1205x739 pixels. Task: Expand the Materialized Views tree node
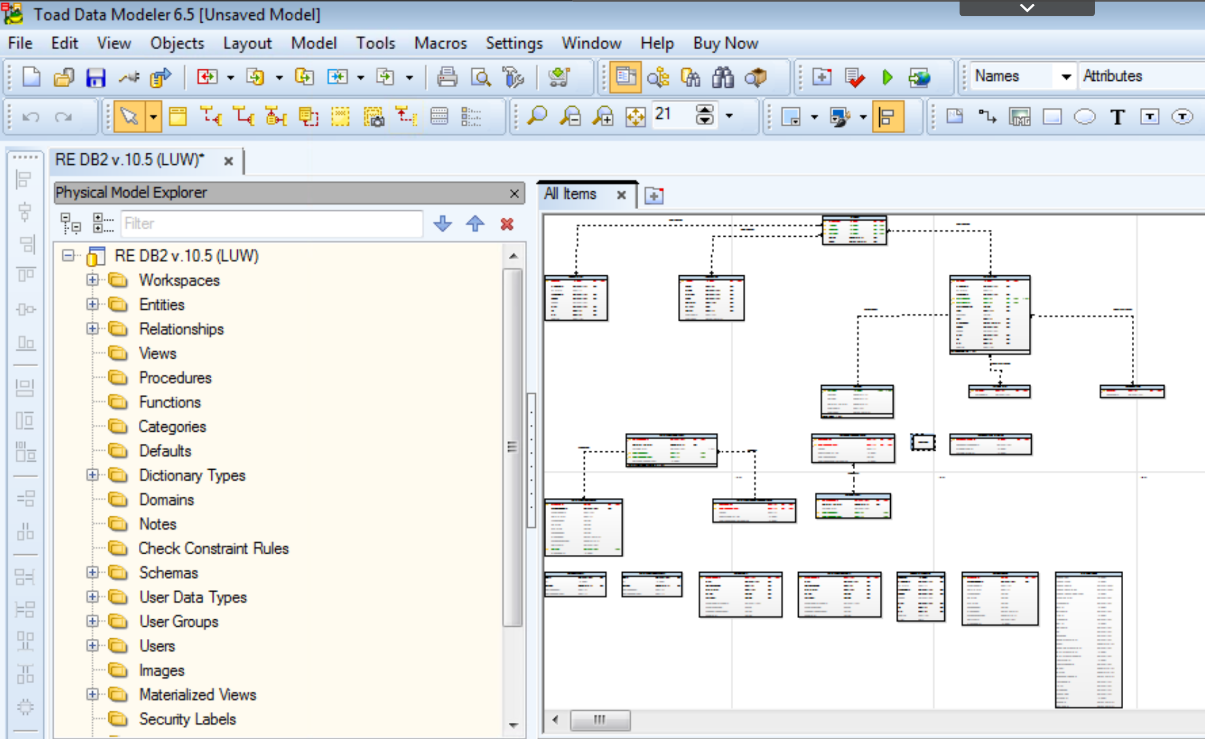pos(93,694)
